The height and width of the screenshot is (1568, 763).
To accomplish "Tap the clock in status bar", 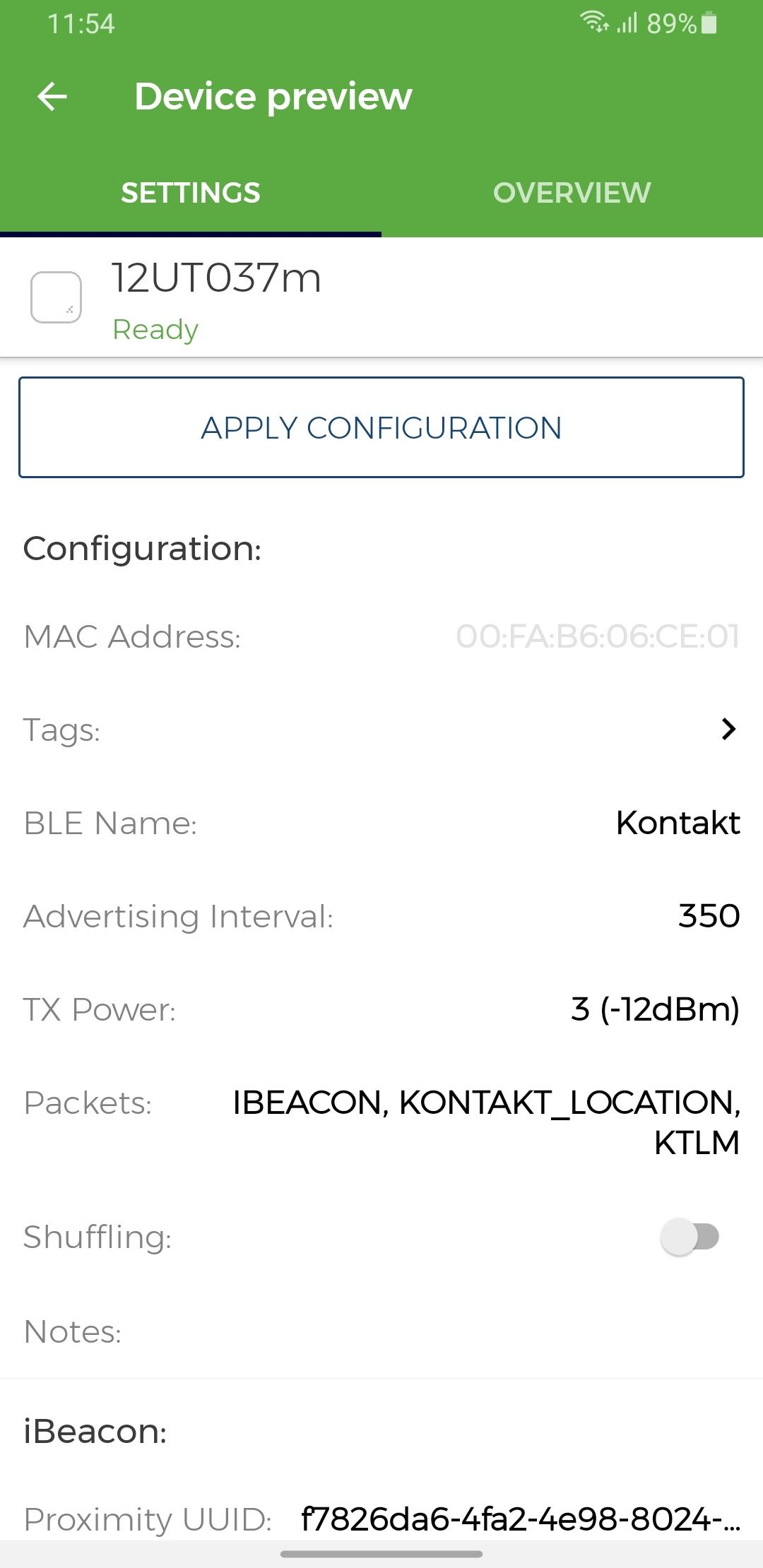I will [x=81, y=24].
